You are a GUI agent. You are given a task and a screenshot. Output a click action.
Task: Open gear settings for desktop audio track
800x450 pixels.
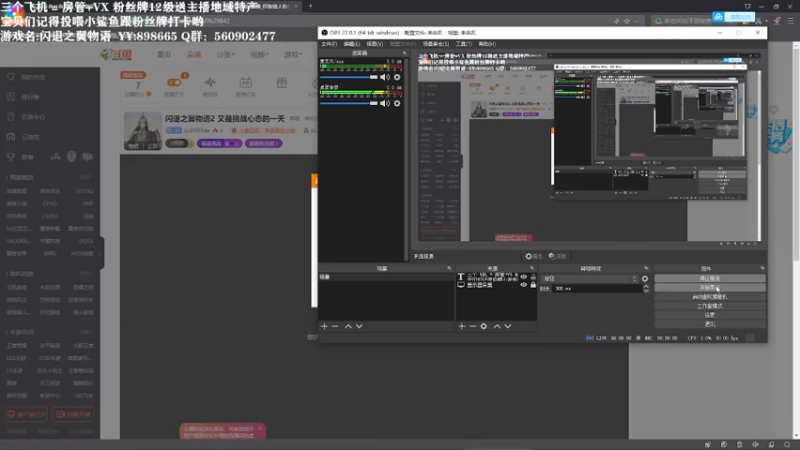pyautogui.click(x=397, y=103)
